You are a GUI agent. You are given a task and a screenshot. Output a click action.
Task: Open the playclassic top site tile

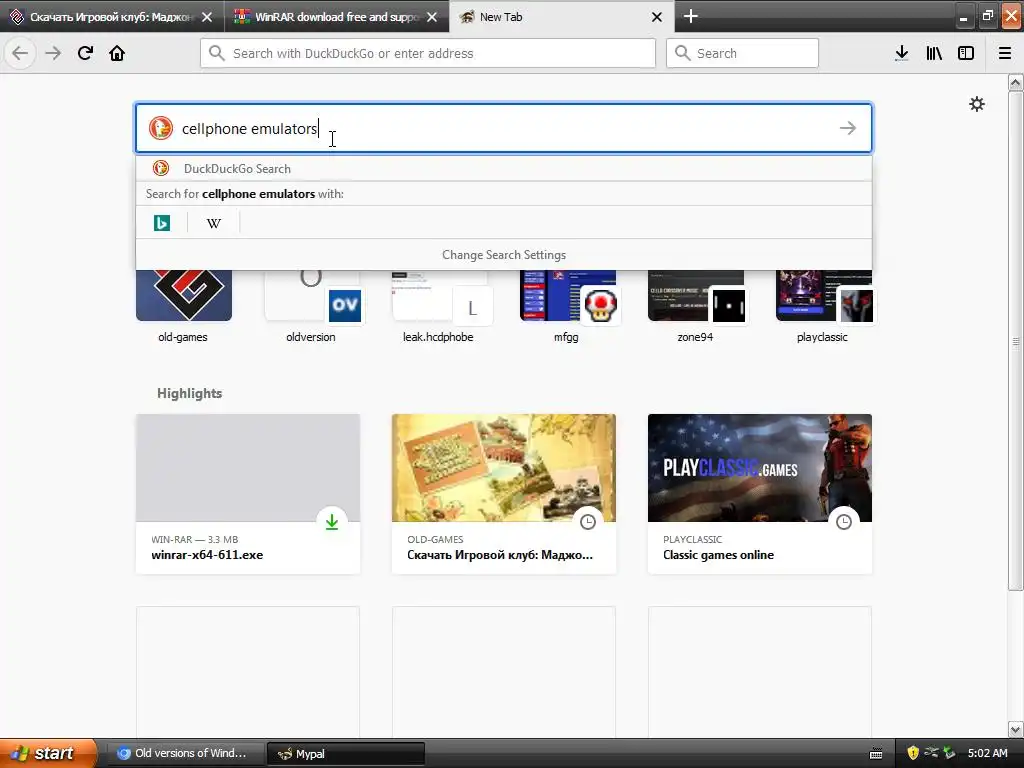[824, 306]
